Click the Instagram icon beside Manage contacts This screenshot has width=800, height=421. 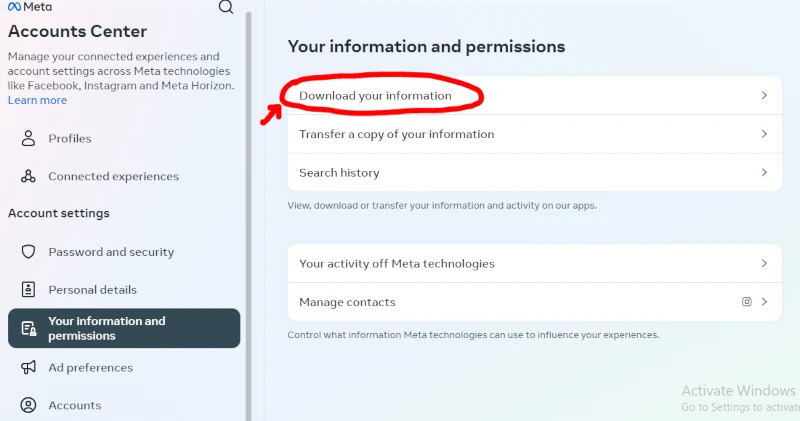click(x=746, y=302)
